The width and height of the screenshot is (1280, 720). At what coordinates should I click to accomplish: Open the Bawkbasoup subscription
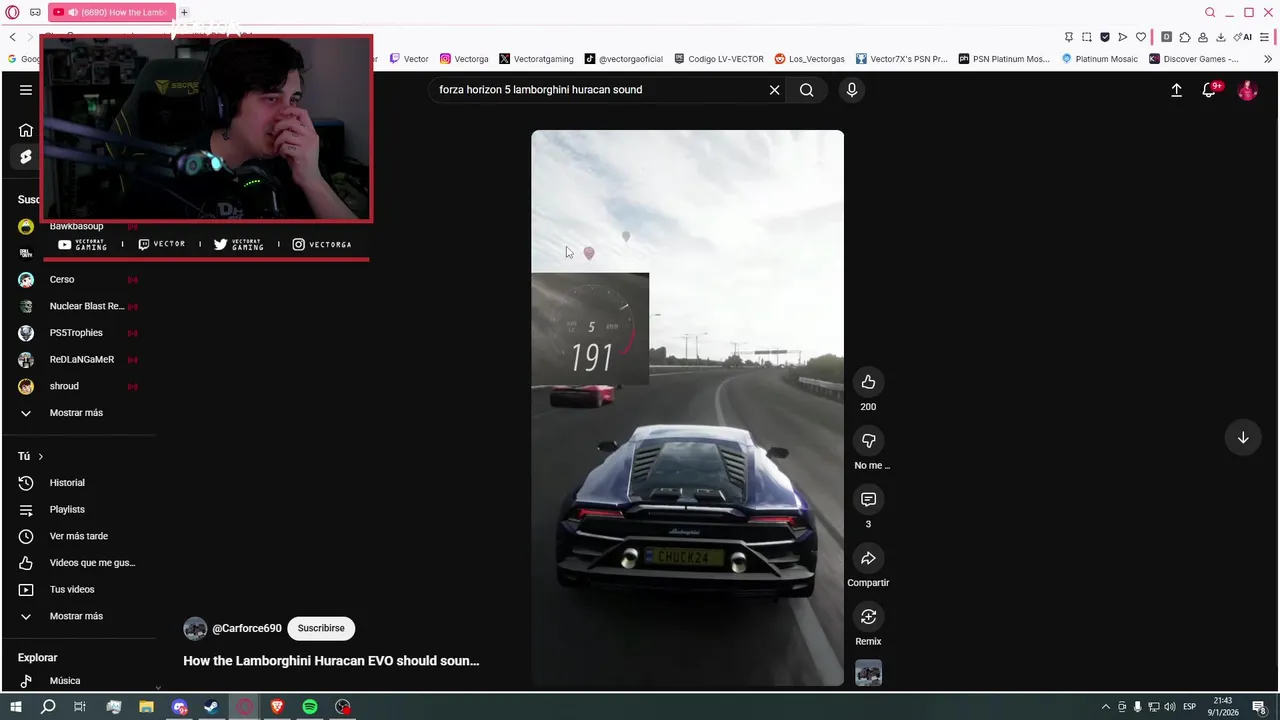point(76,226)
